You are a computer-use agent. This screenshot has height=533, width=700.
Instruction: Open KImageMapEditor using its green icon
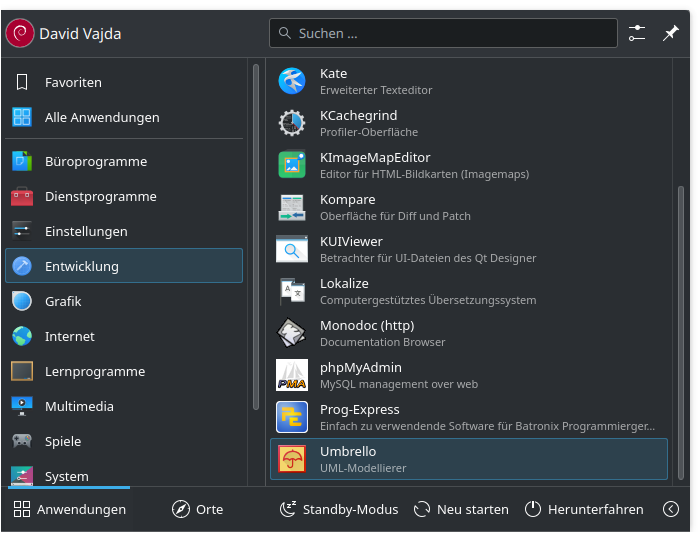(292, 165)
